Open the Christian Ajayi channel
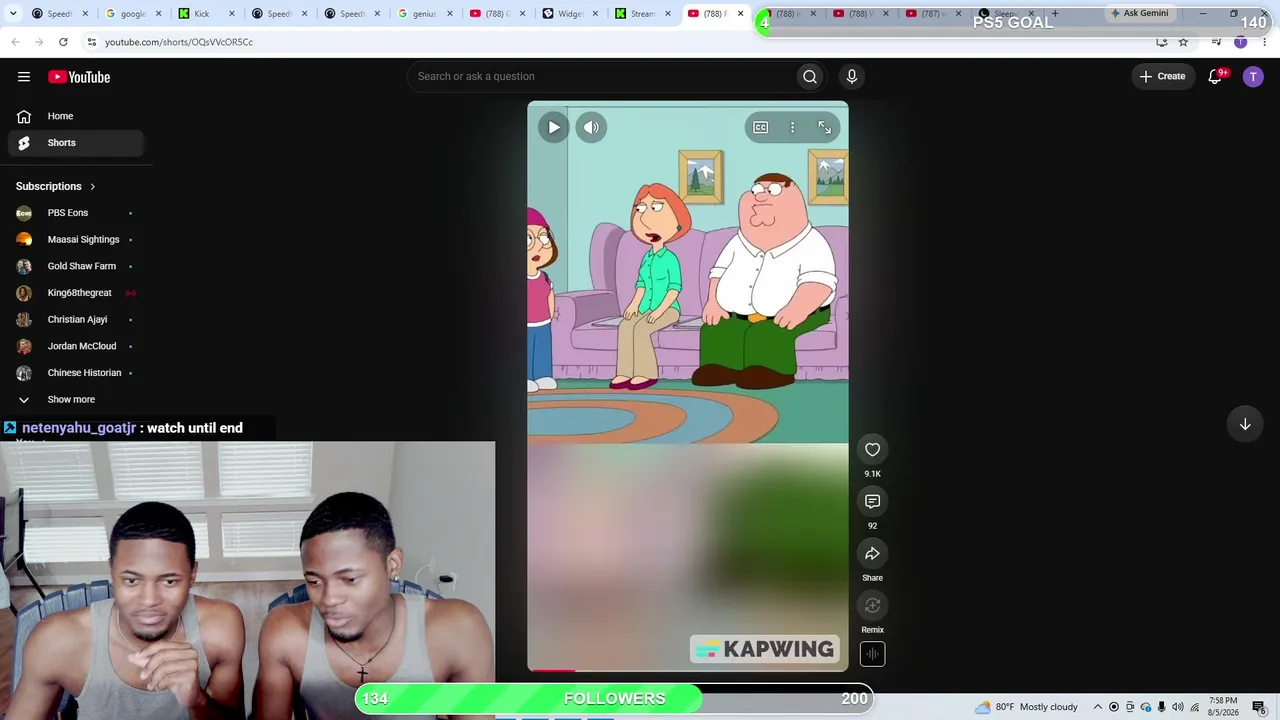The height and width of the screenshot is (720, 1280). (76, 320)
